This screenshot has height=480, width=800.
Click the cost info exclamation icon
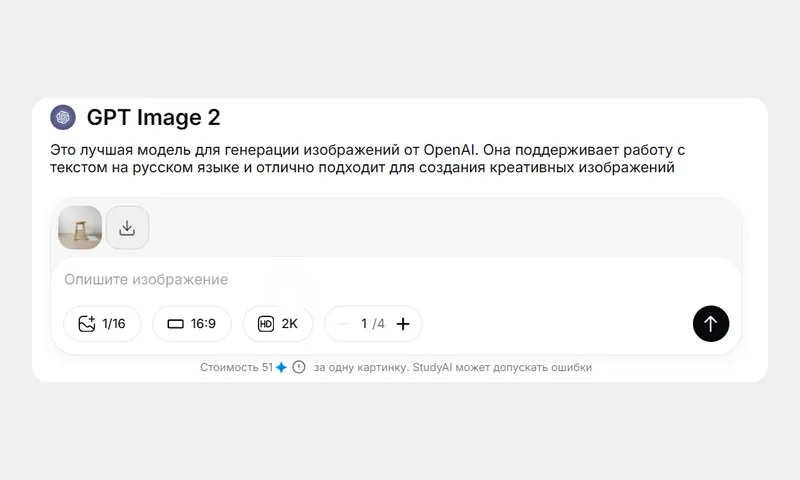point(299,367)
